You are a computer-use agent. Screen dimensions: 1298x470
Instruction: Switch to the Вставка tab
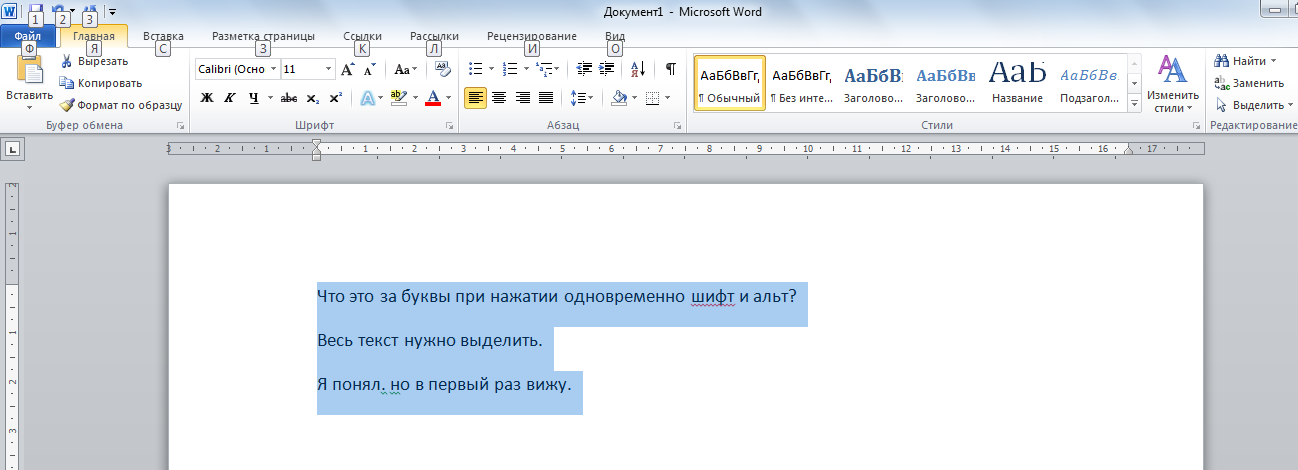(x=163, y=36)
